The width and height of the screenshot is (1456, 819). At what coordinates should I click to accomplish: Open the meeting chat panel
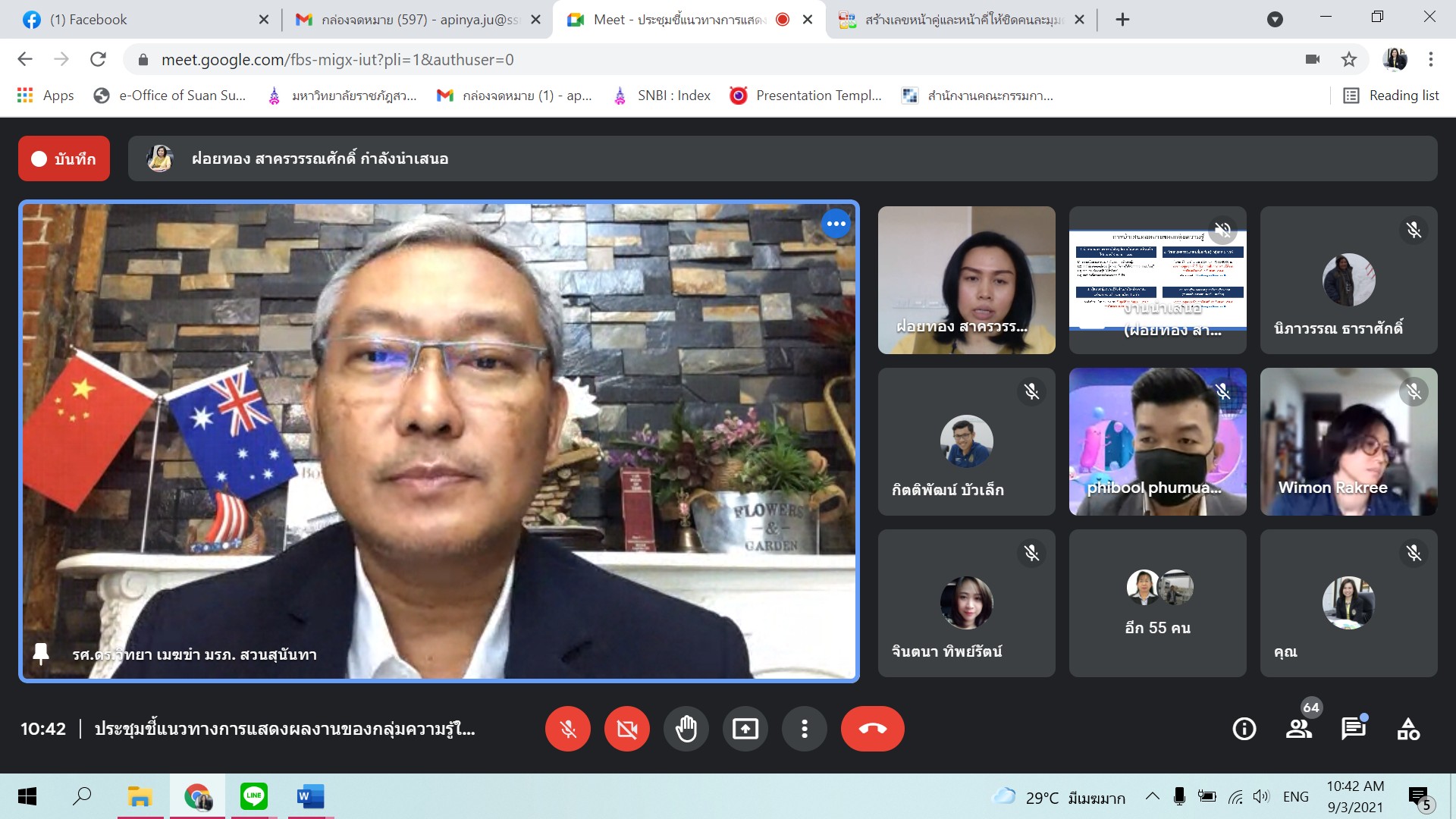pos(1353,729)
